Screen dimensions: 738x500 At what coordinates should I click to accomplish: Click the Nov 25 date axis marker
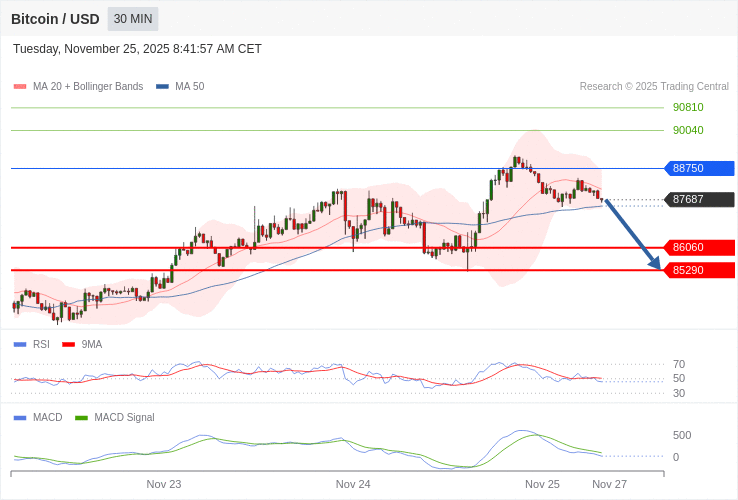(x=542, y=484)
